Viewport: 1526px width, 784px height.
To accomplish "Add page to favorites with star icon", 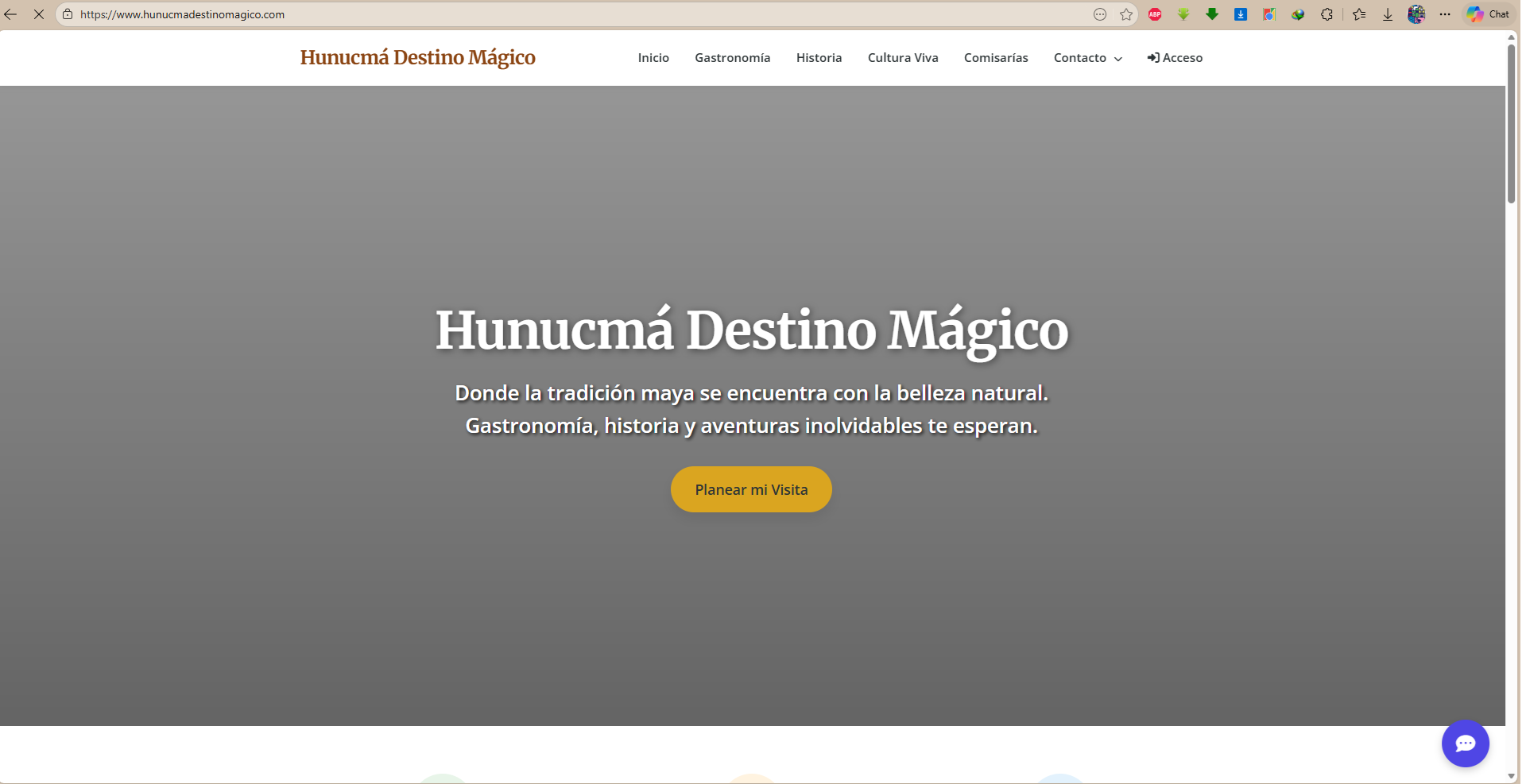I will point(1126,14).
